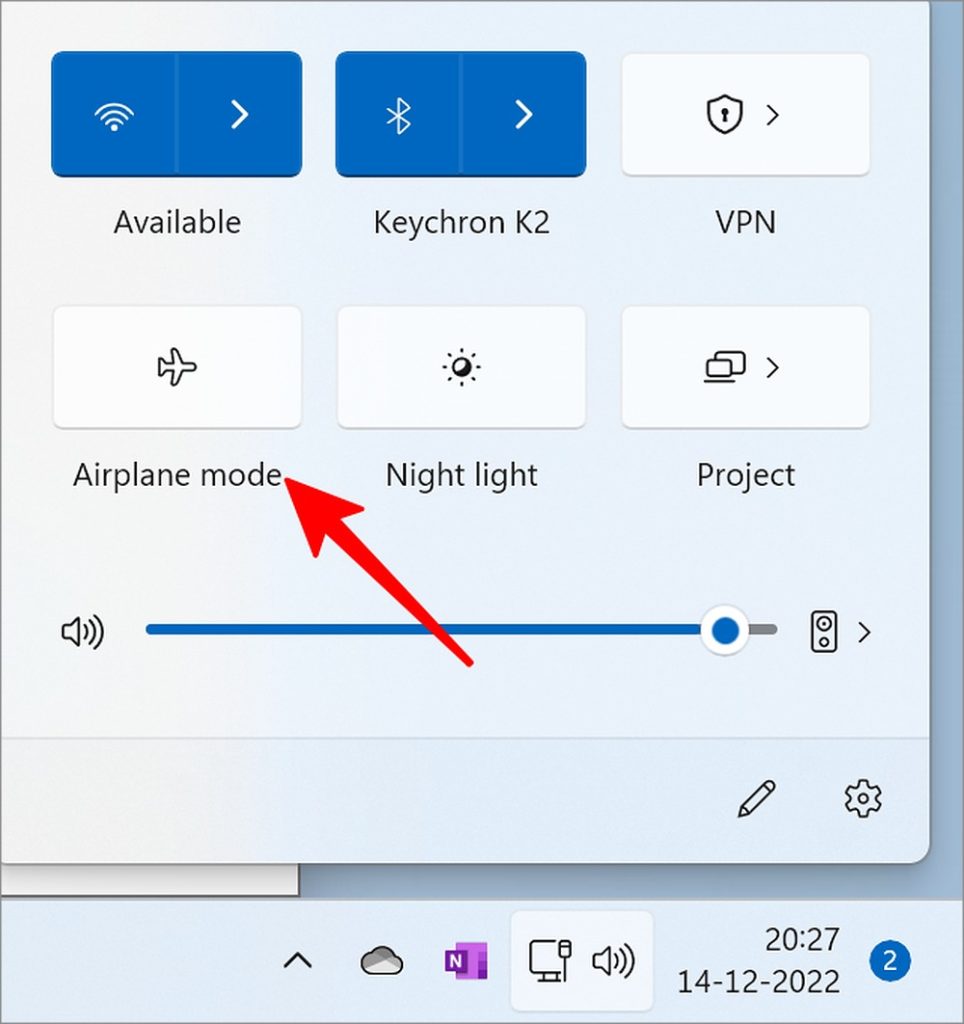Turn on Night light
964x1024 pixels.
point(461,368)
